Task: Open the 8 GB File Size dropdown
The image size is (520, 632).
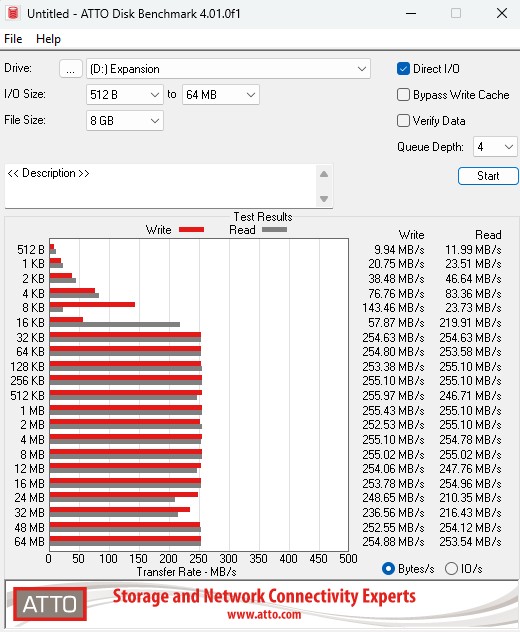Action: tap(125, 121)
